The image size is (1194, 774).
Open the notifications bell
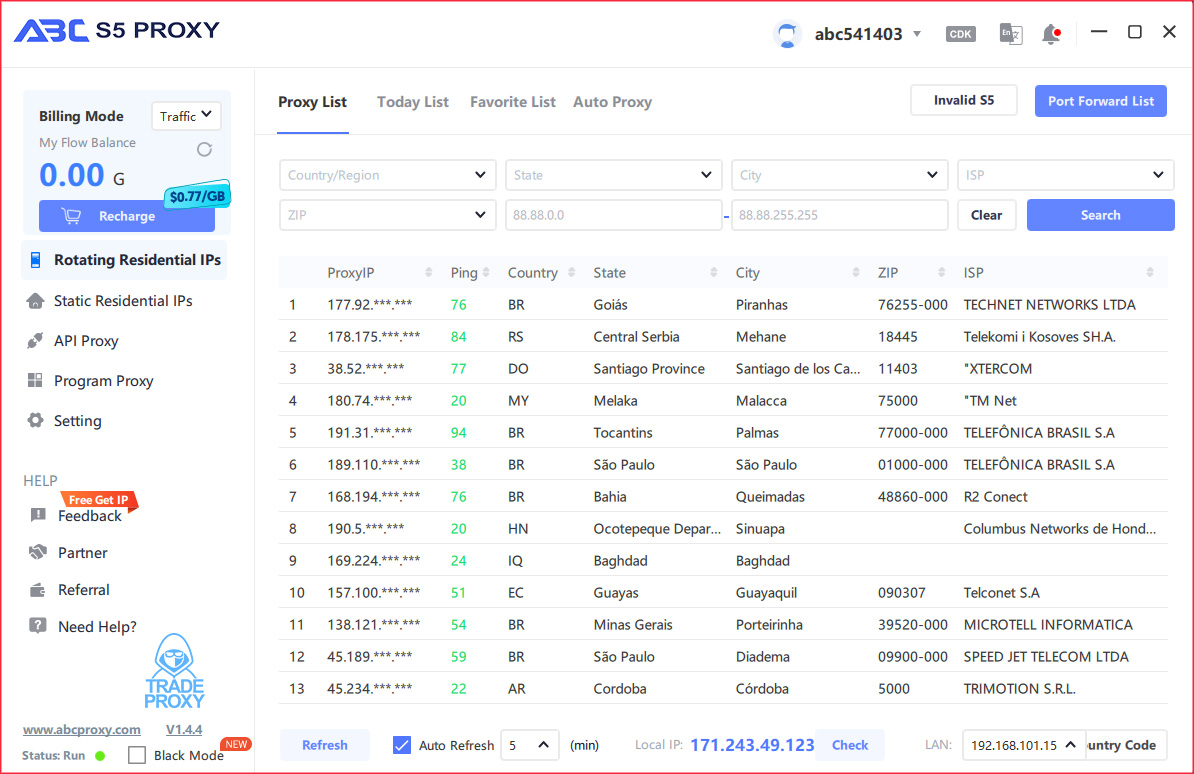tap(1052, 34)
